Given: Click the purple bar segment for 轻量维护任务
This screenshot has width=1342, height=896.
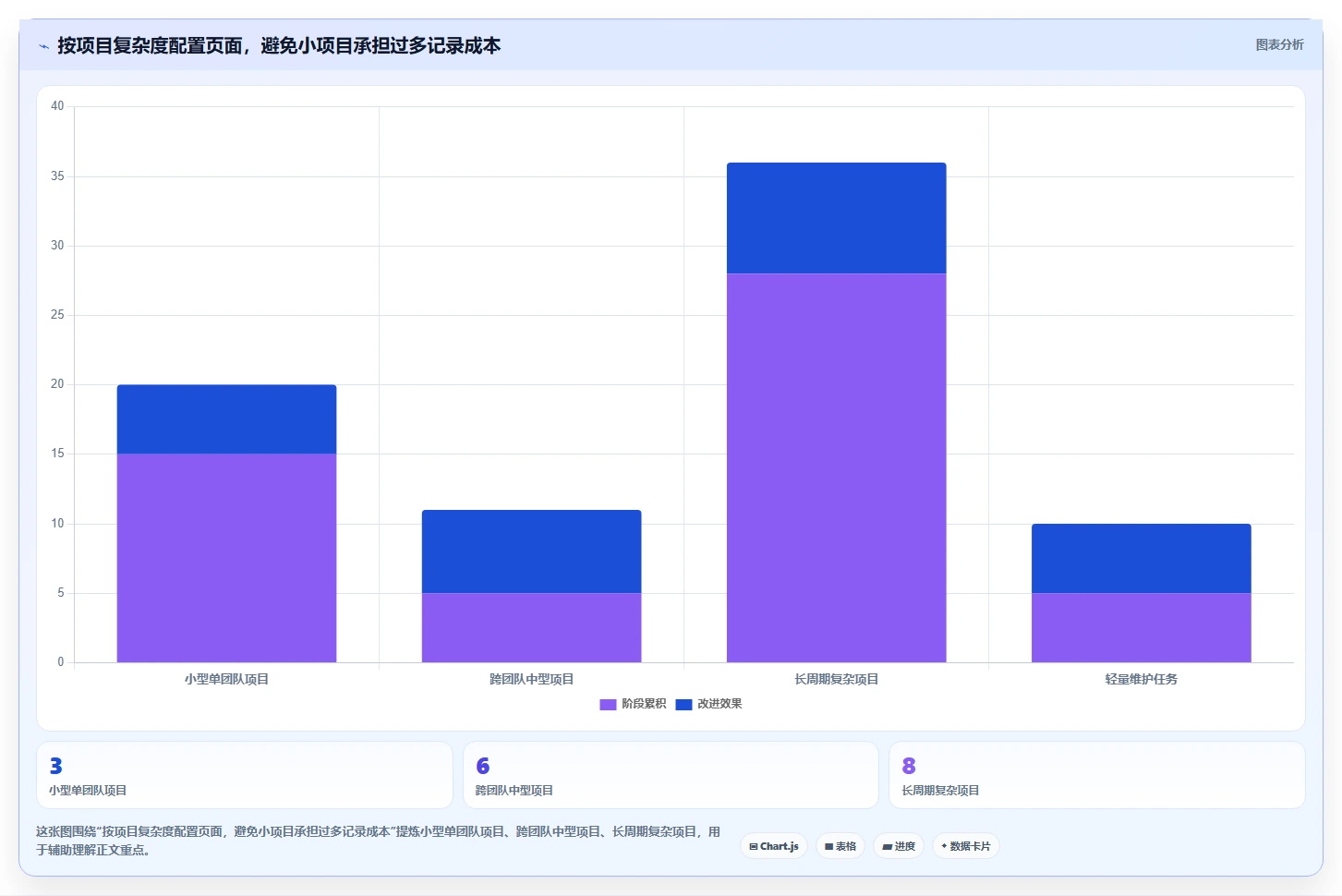Looking at the screenshot, I should 1141,627.
